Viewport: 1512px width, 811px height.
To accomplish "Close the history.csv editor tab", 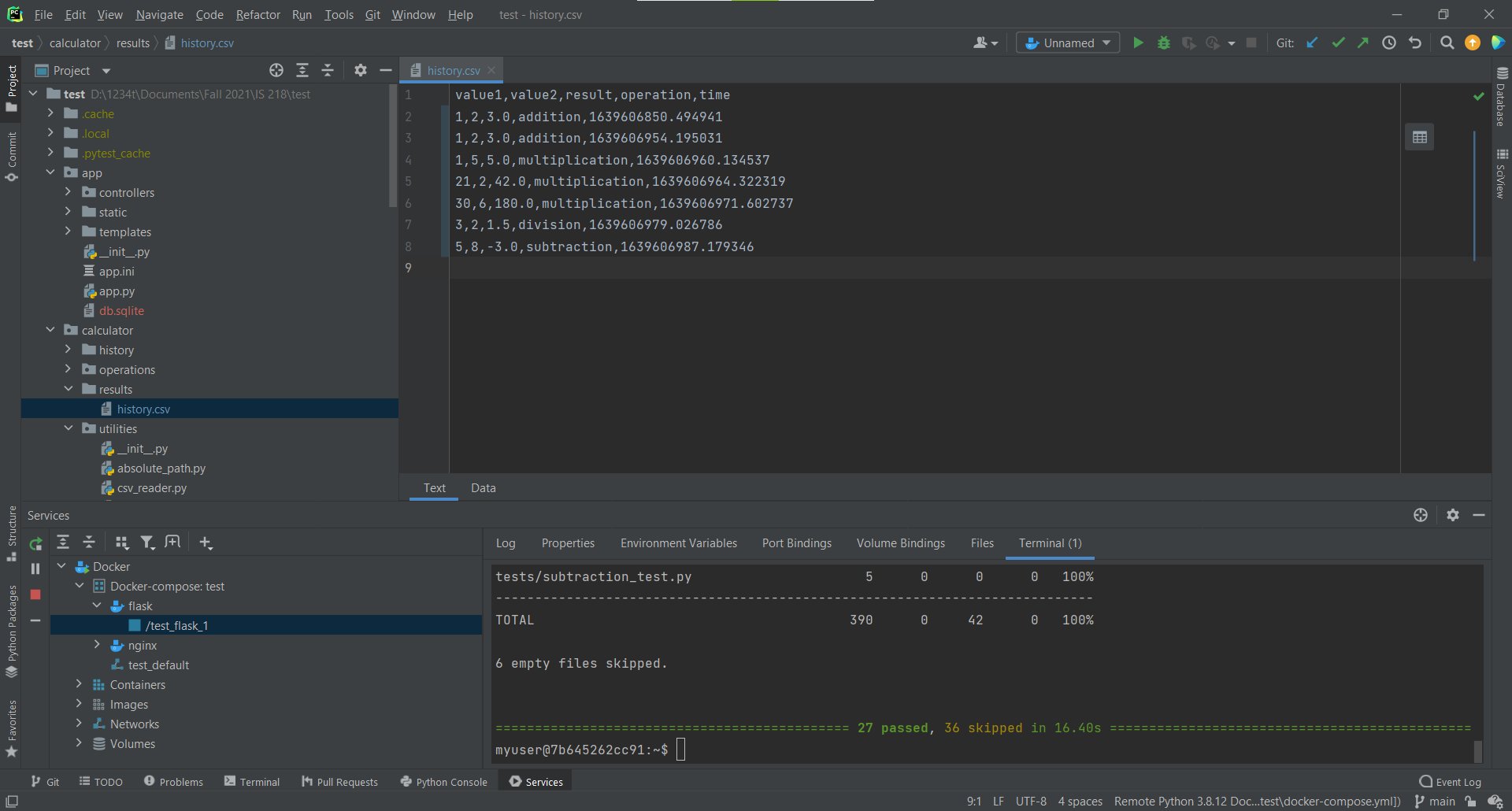I will point(491,70).
